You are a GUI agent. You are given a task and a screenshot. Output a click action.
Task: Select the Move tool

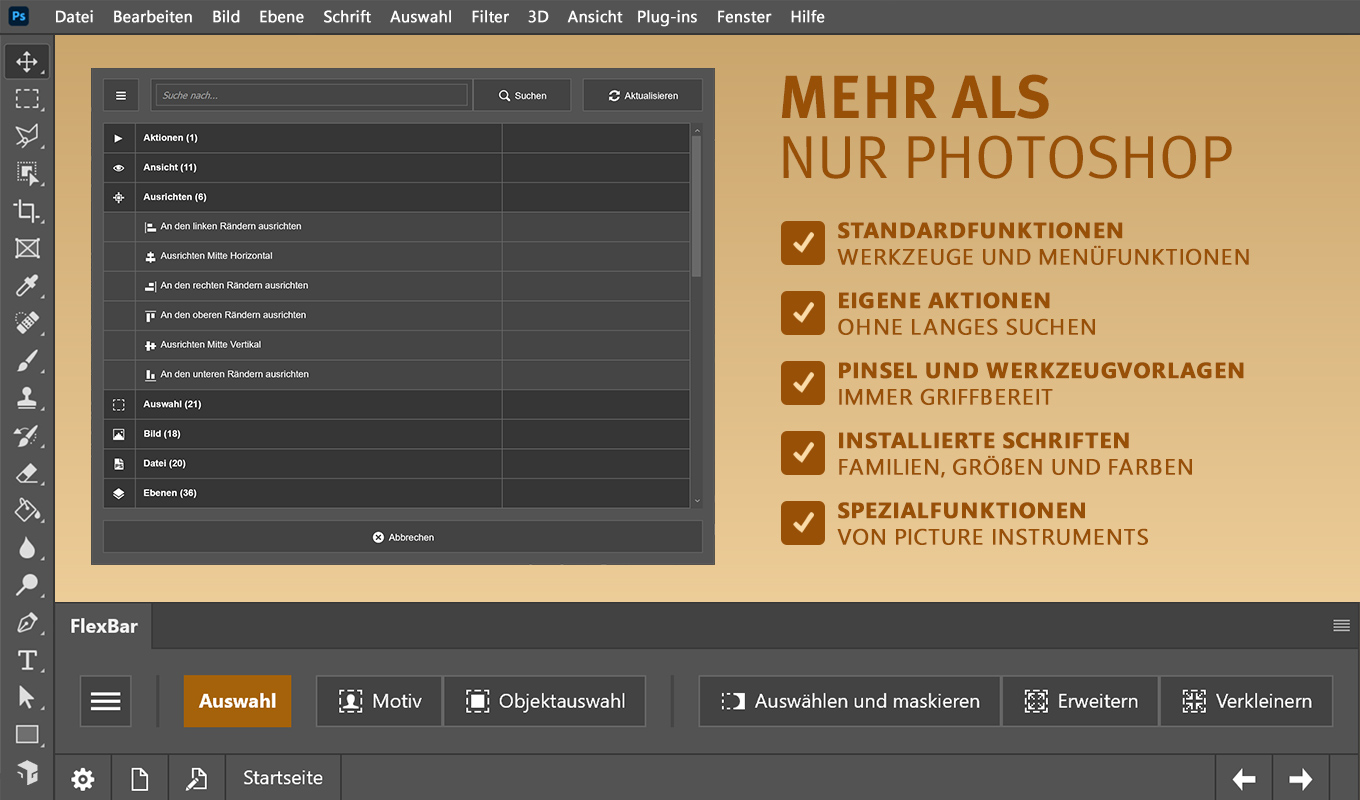tap(27, 61)
